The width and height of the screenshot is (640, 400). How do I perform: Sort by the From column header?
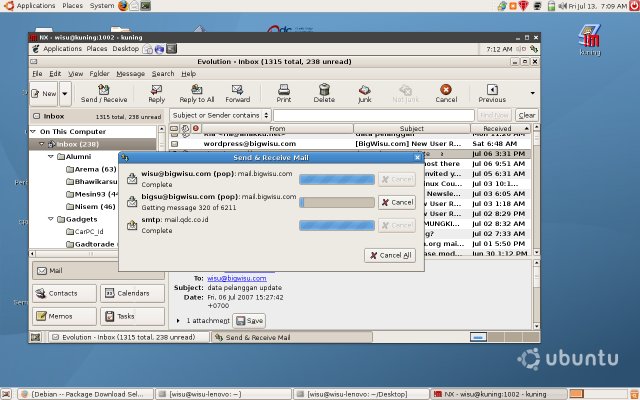pyautogui.click(x=277, y=129)
